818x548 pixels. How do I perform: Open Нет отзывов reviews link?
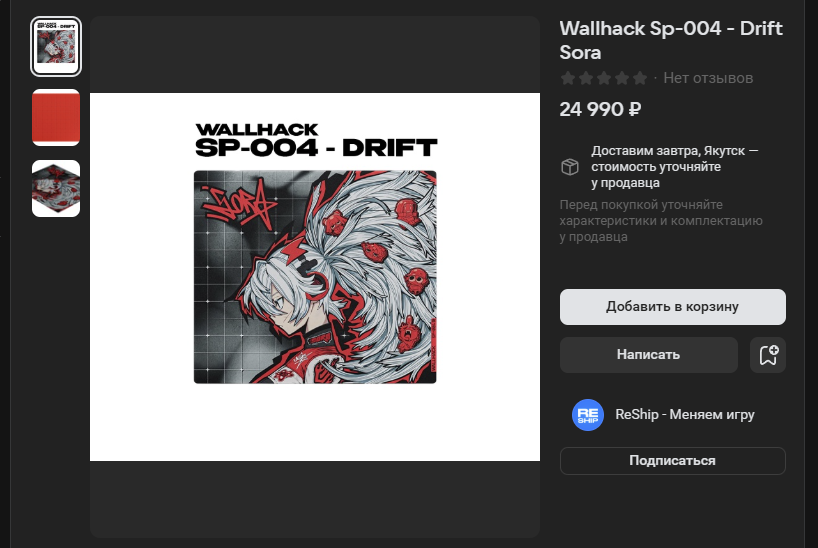pos(708,78)
